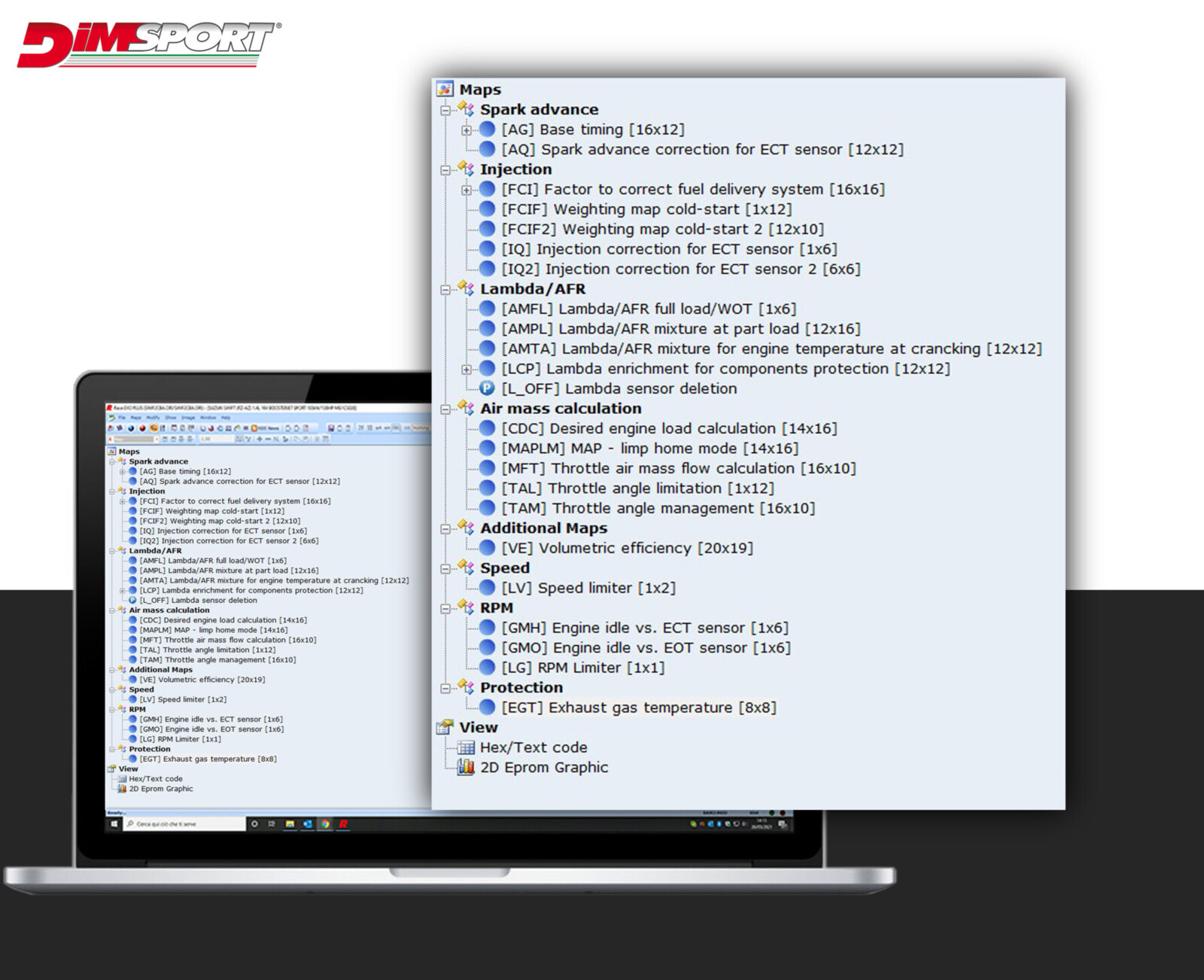This screenshot has width=1204, height=980.
Task: Open the Help menu in laptop window
Action: 226,418
